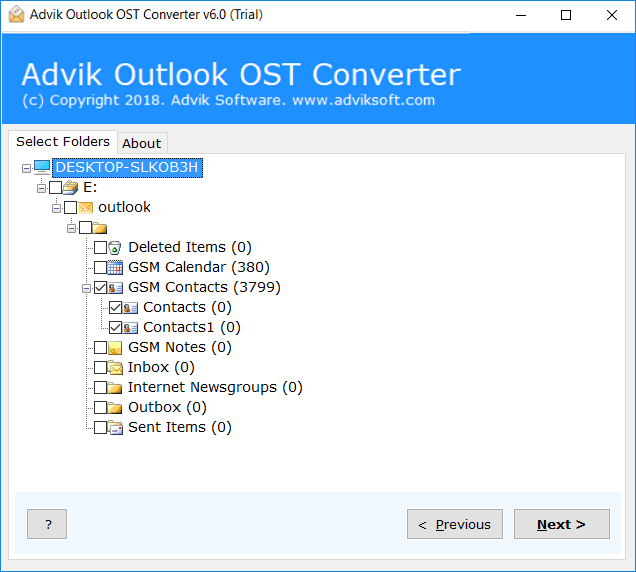Select the GSM Calendar (380) row text

(199, 267)
